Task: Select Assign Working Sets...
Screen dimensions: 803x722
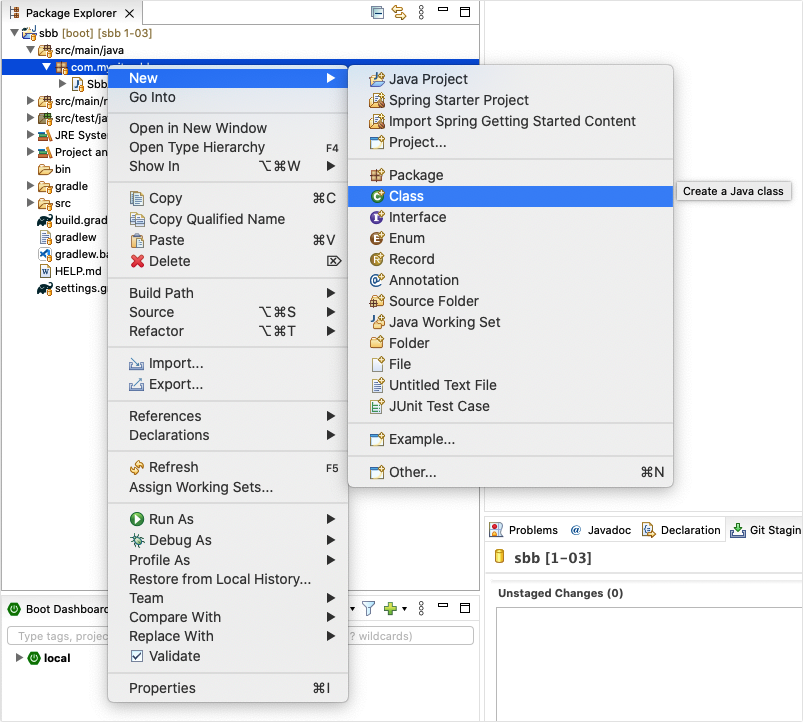Action: 228,487
